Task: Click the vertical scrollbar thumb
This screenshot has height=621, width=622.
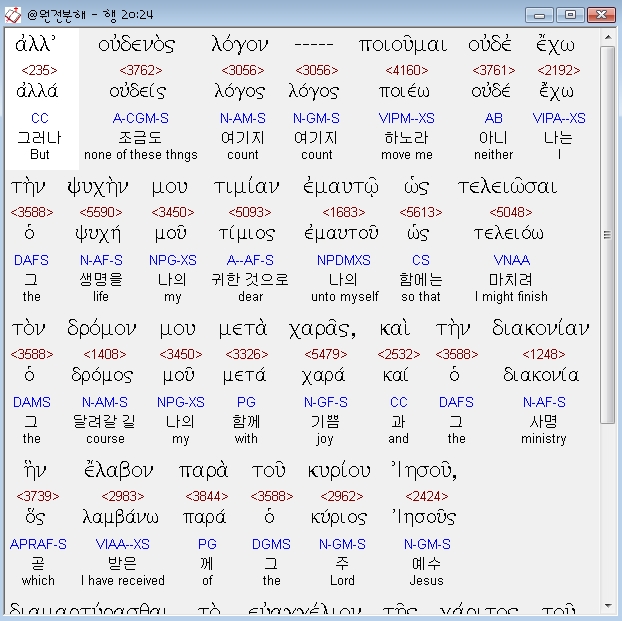Action: pyautogui.click(x=608, y=235)
